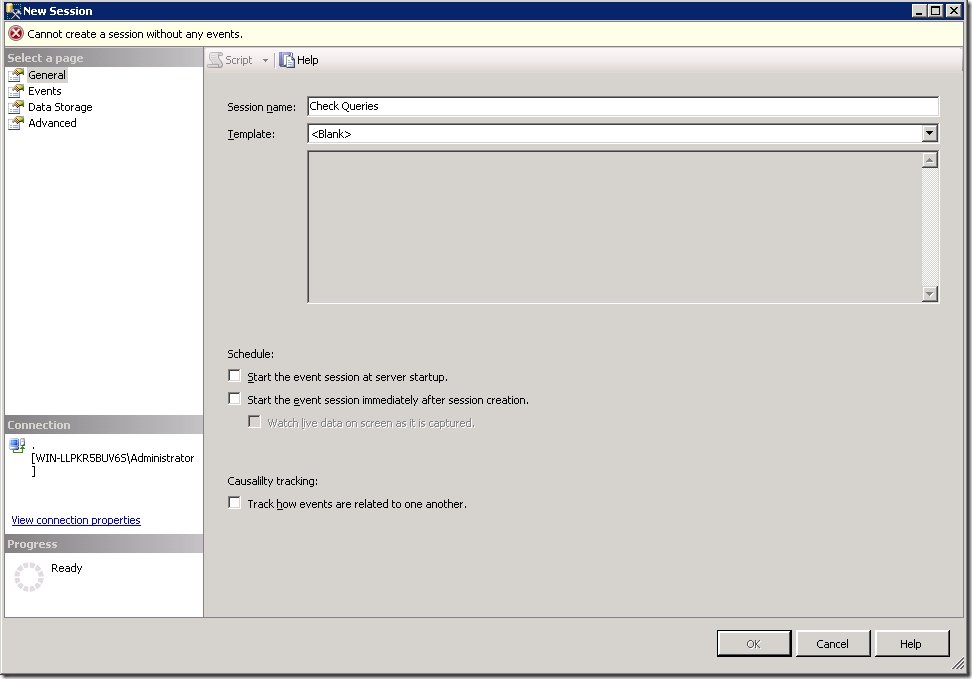Enable causality tracking of related events
Image resolution: width=972 pixels, height=679 pixels.
tap(234, 503)
